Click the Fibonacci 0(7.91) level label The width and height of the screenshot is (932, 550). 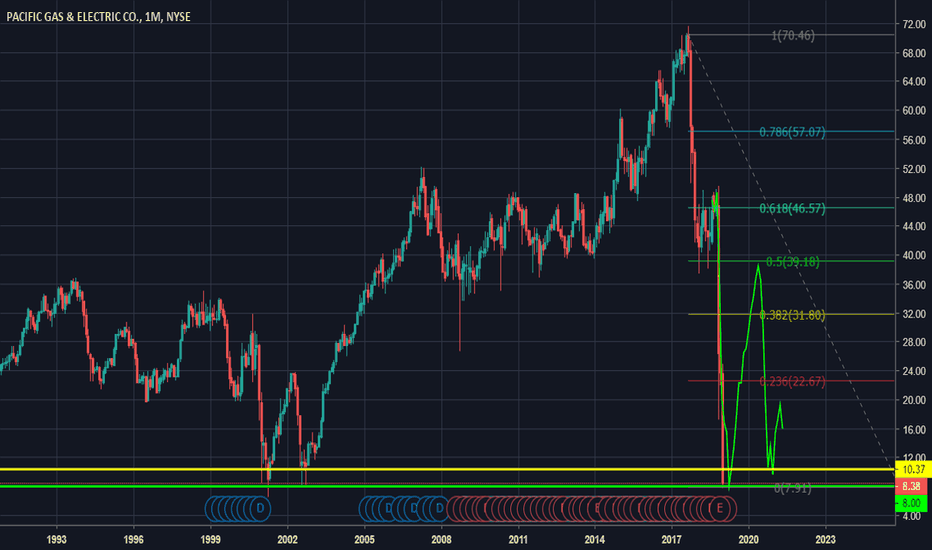[x=792, y=489]
